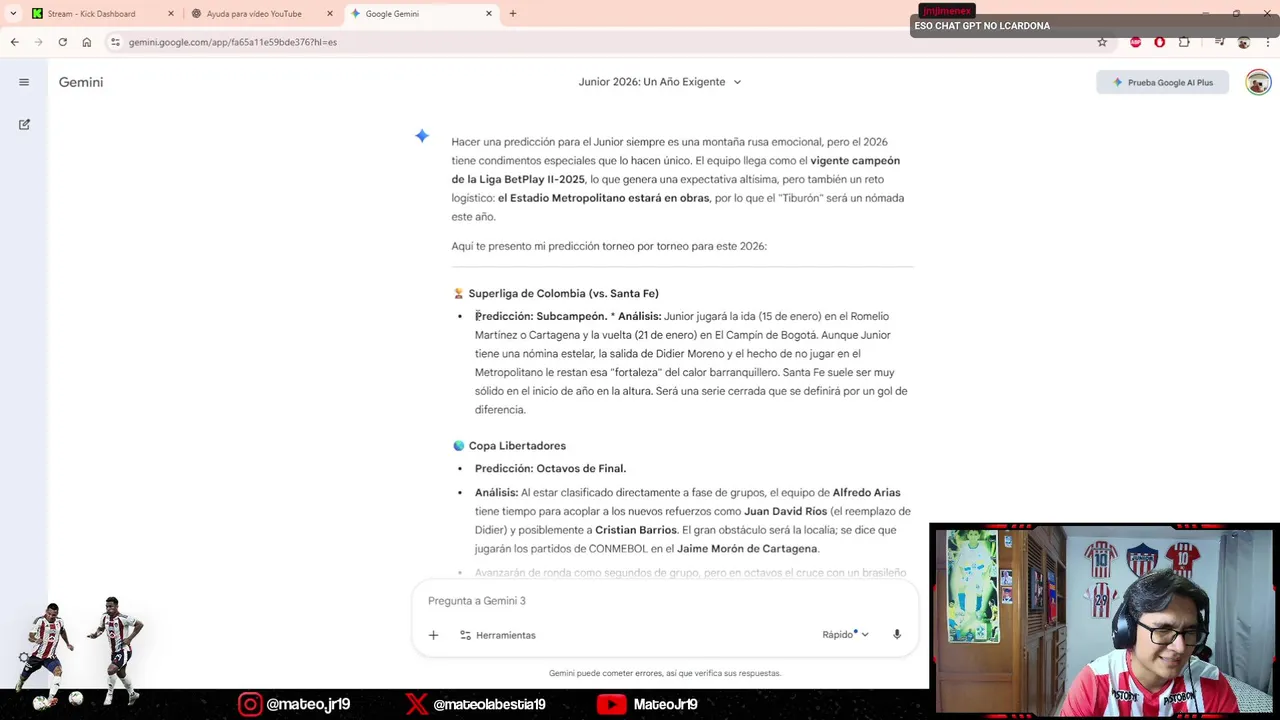The height and width of the screenshot is (720, 1280).
Task: Start a new chat with the pencil icon
Action: click(x=24, y=124)
